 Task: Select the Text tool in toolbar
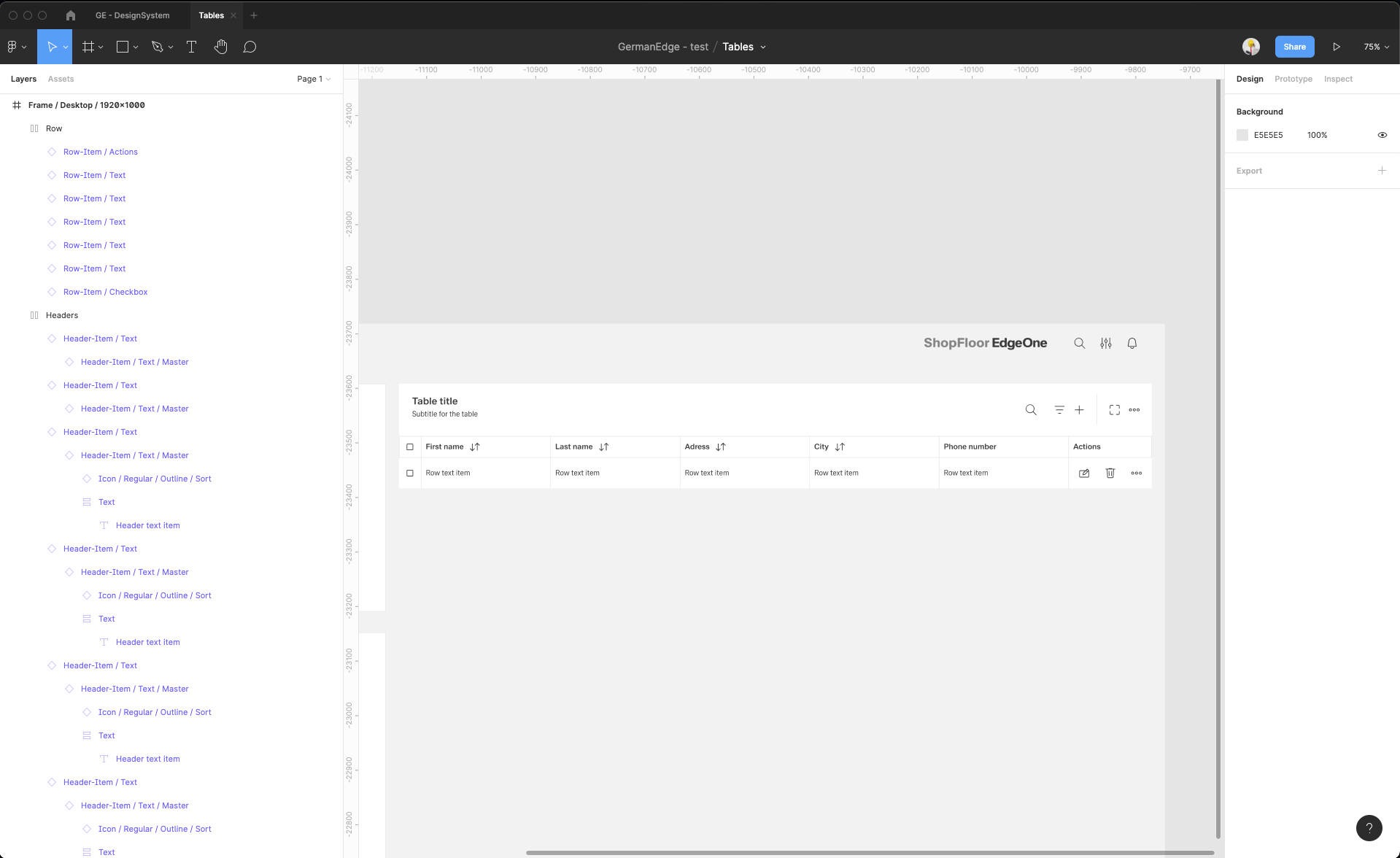pos(192,47)
